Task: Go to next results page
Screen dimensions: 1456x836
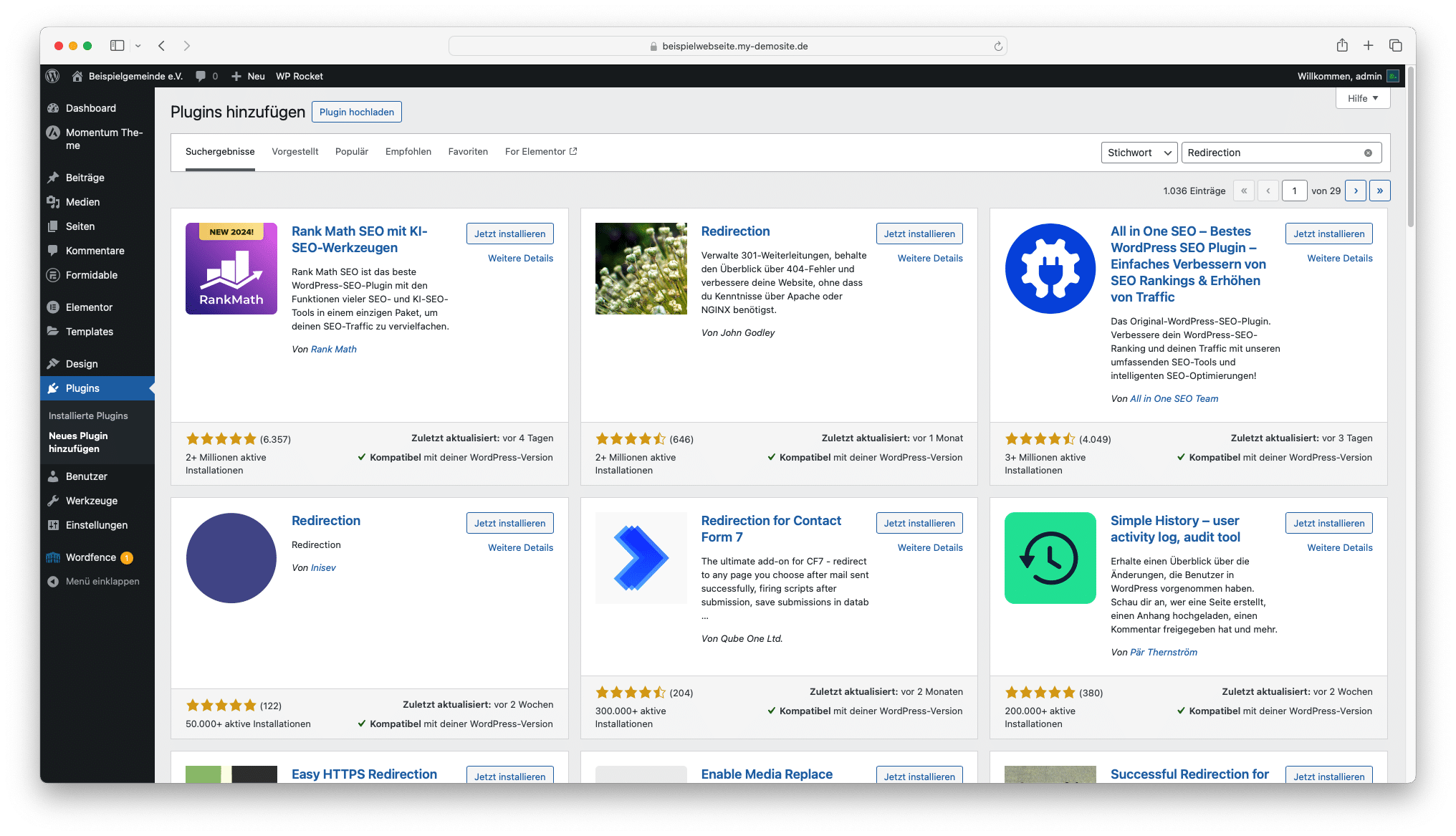Action: 1356,191
